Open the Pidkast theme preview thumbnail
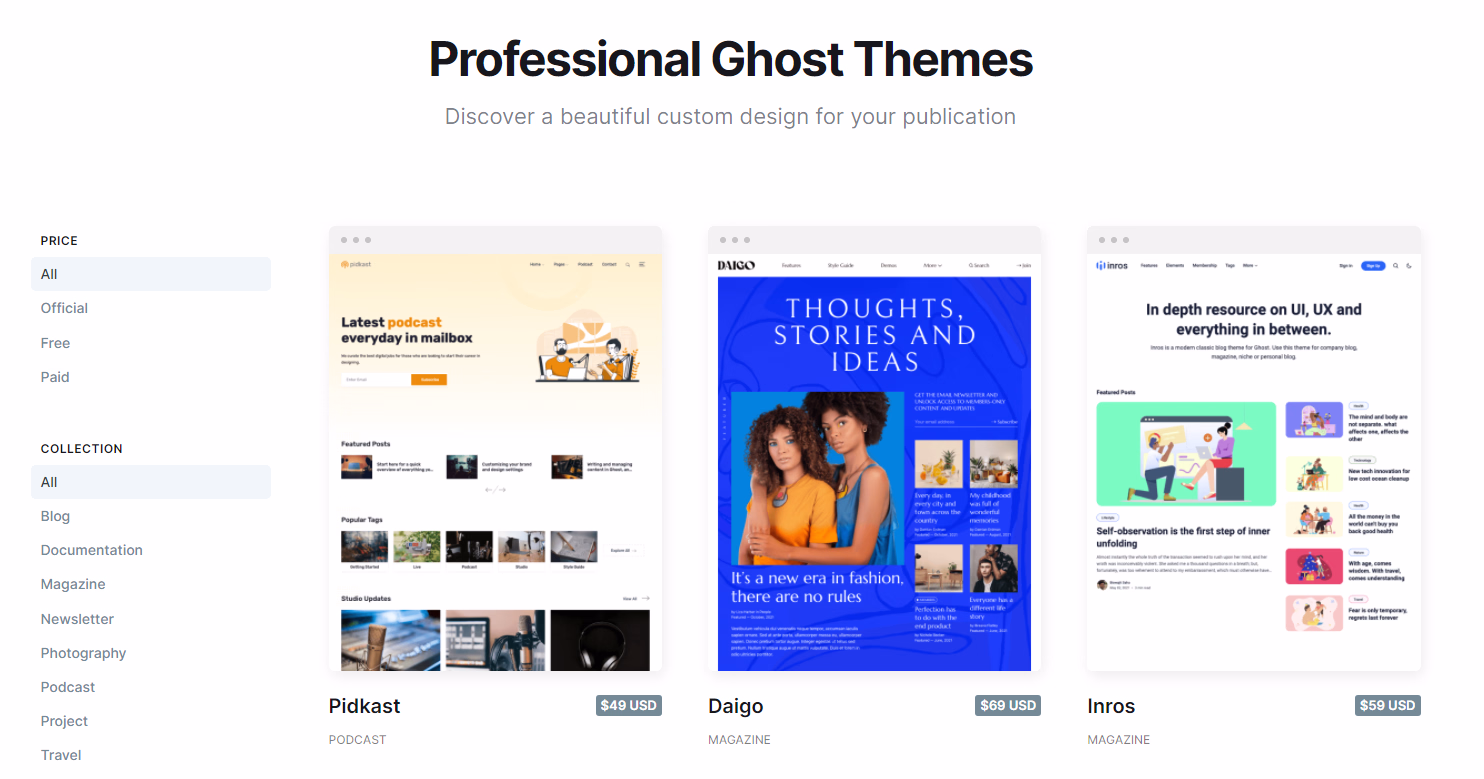 point(495,450)
